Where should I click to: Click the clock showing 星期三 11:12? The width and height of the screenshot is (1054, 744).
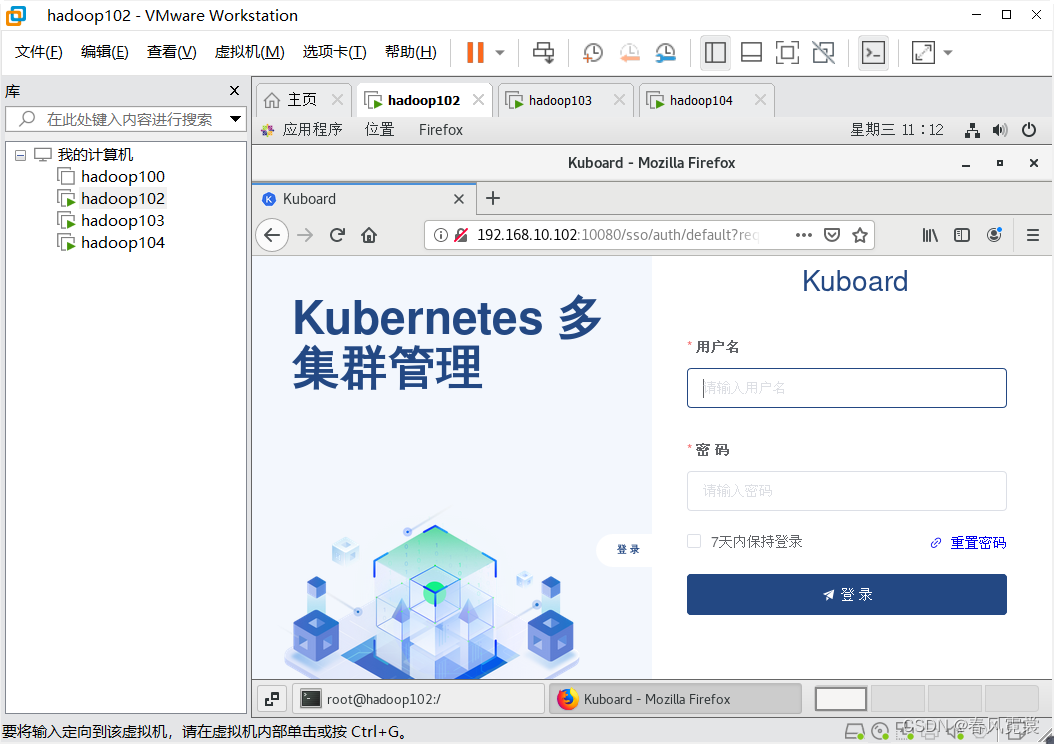point(897,130)
